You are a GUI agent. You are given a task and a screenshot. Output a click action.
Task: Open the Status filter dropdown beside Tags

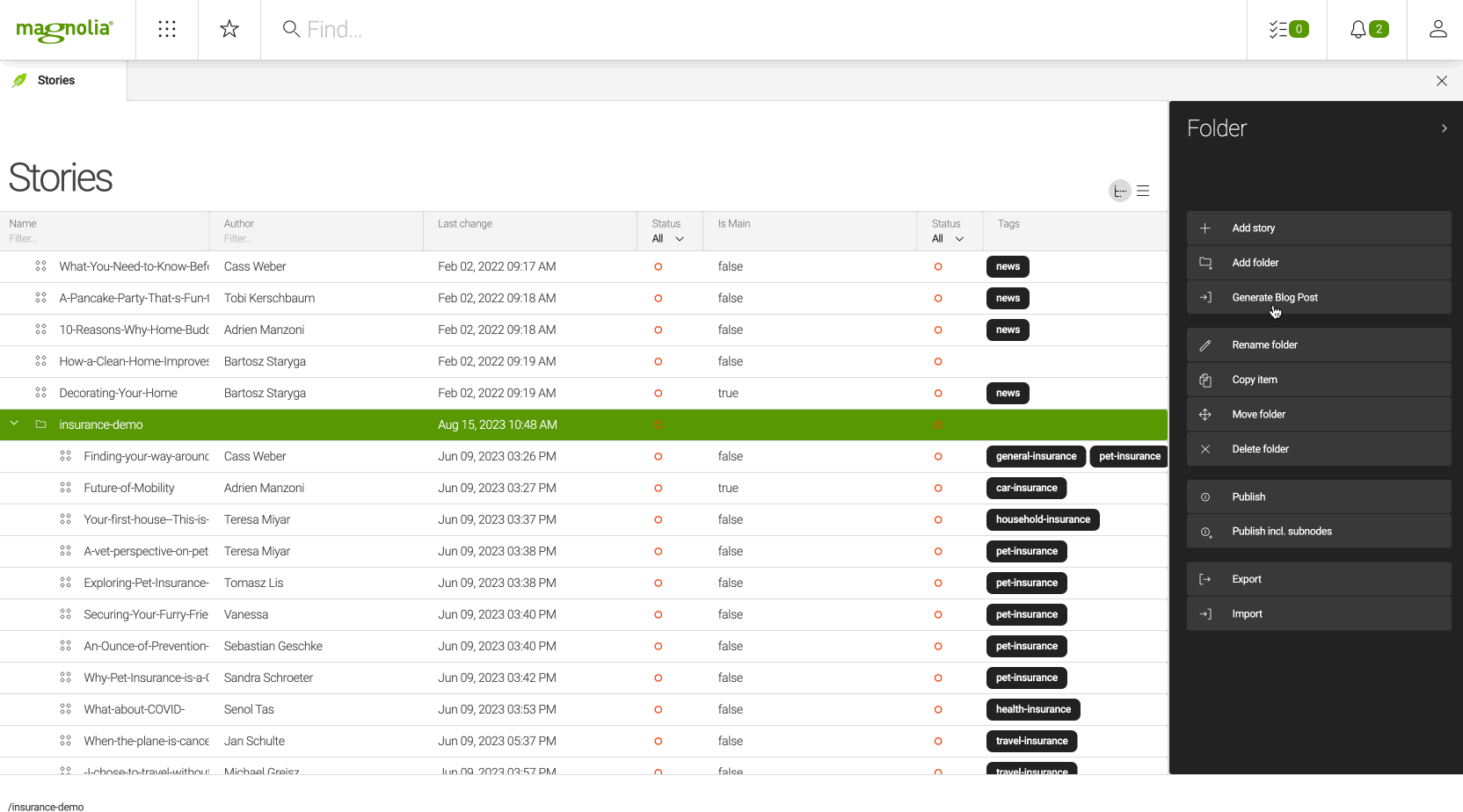[948, 239]
